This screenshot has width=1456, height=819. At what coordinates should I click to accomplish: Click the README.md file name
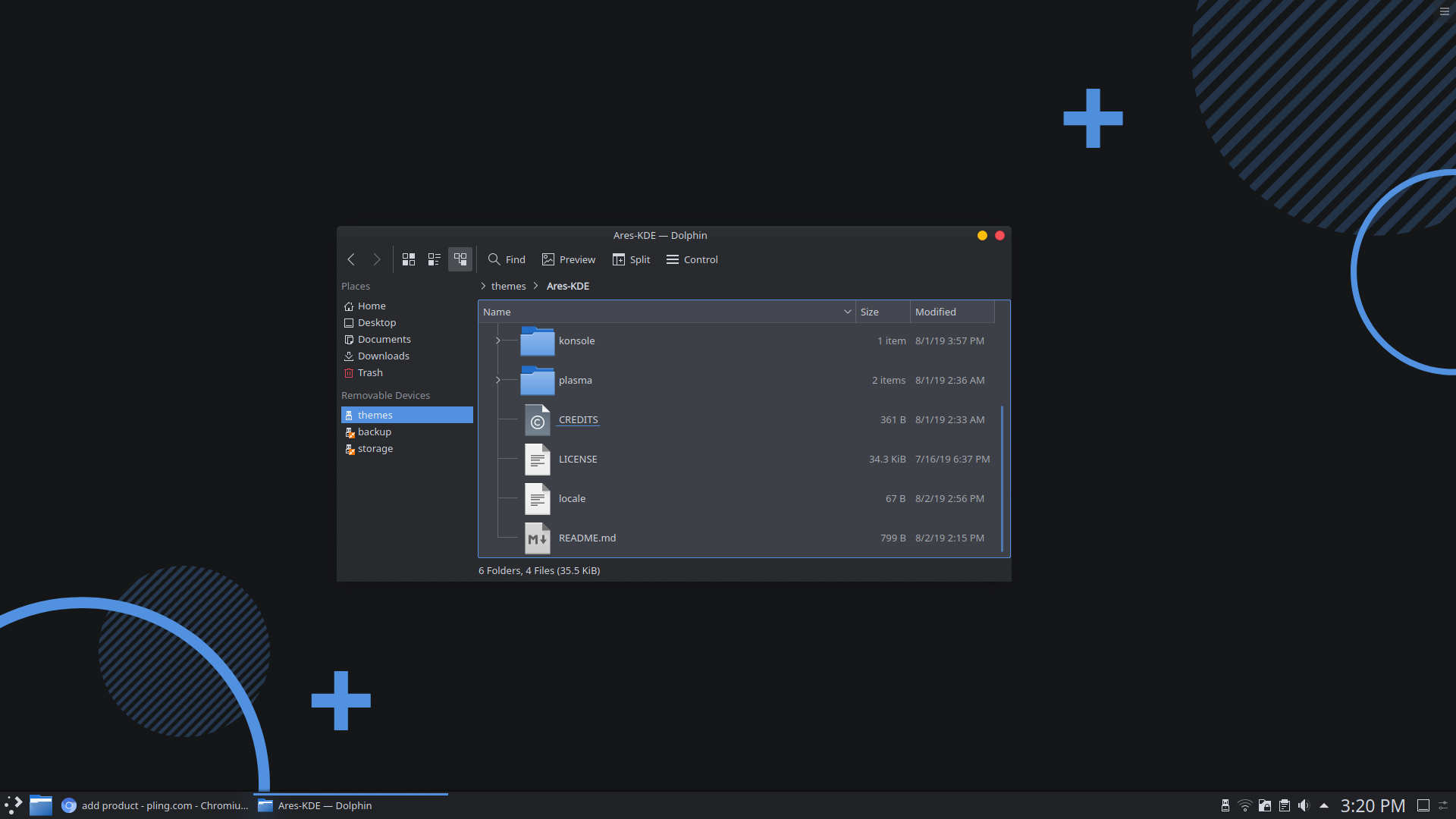[587, 538]
